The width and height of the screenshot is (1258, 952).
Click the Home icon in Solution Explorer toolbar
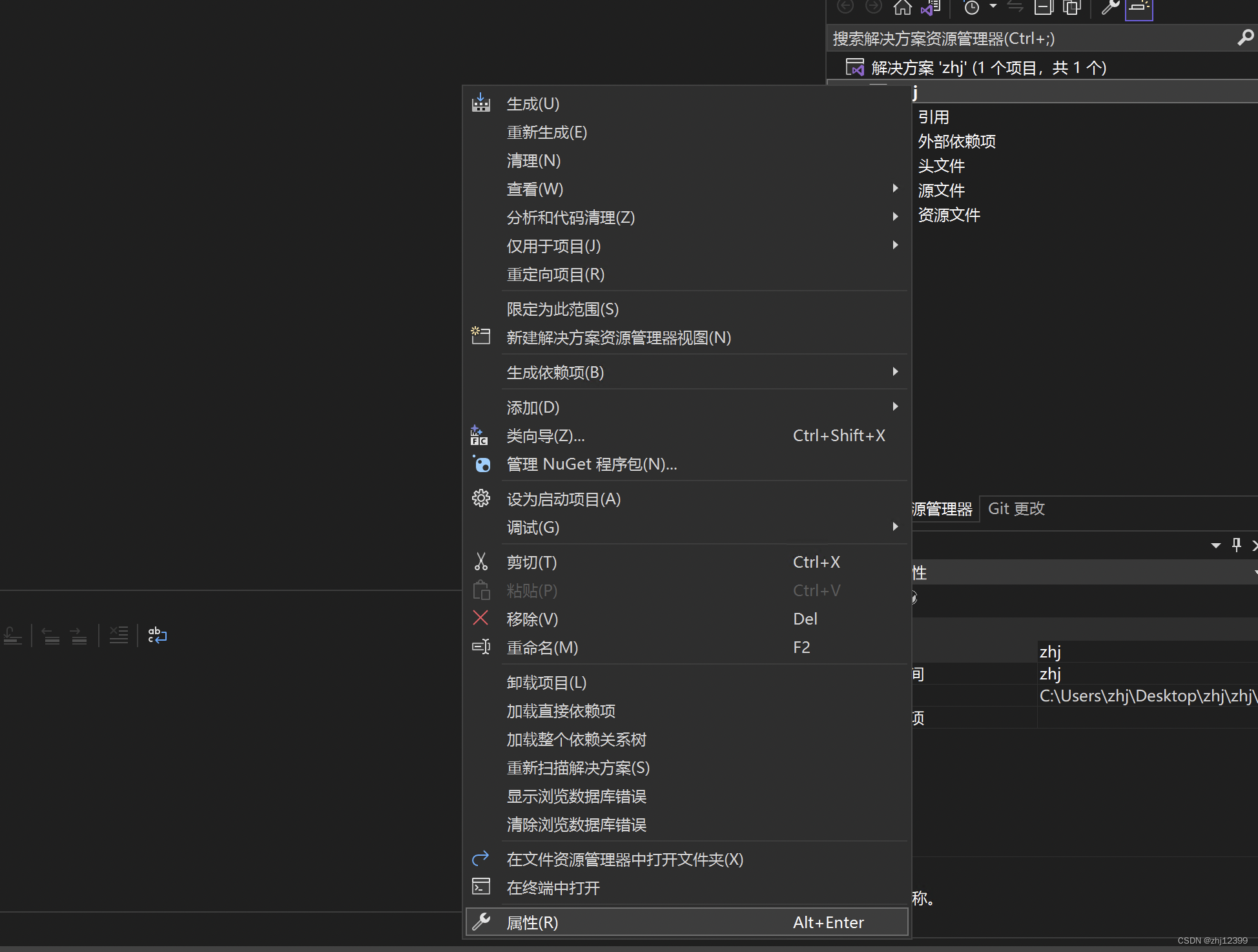(x=902, y=7)
